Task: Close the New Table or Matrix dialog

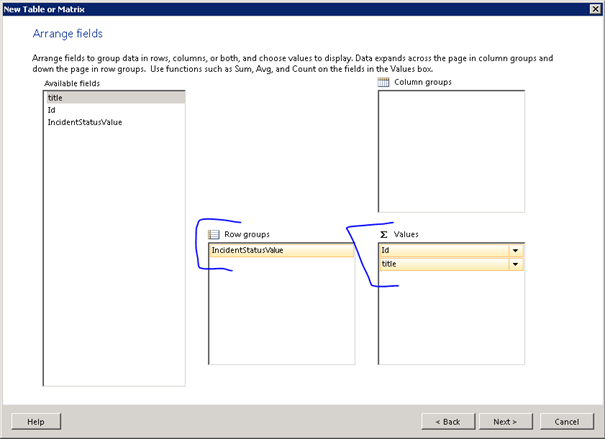Action: [x=595, y=9]
